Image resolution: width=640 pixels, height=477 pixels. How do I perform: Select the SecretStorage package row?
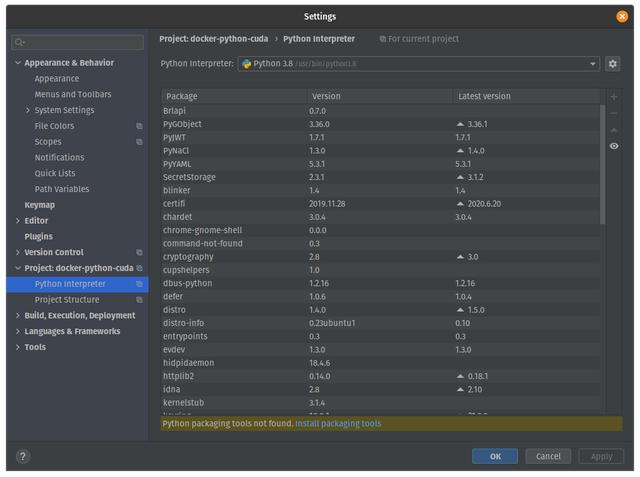[380, 177]
